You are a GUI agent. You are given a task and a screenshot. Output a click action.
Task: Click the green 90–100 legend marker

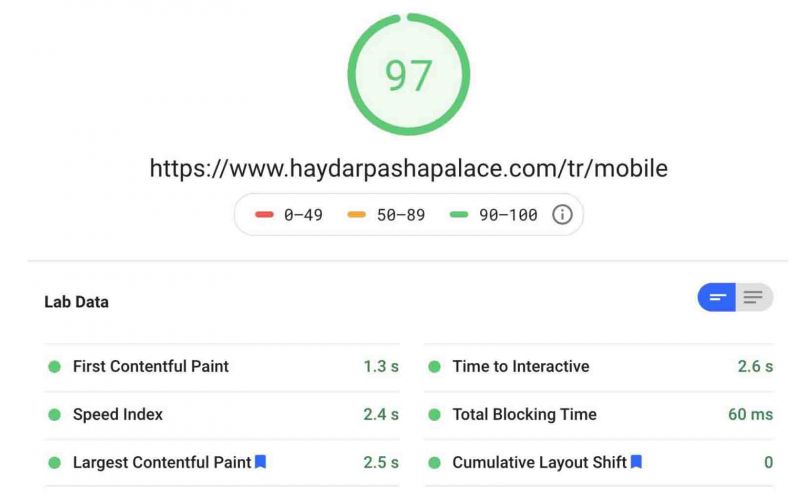(x=459, y=215)
